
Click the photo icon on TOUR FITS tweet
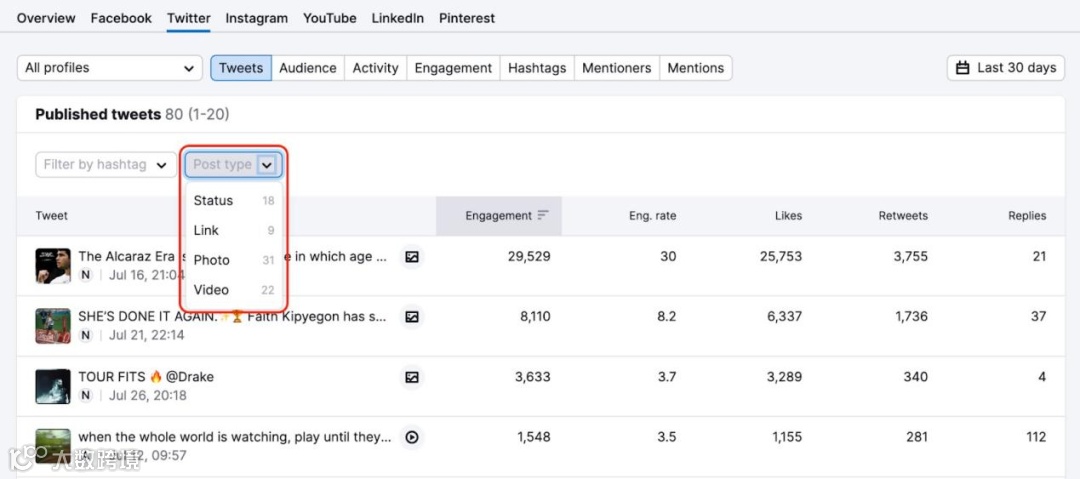click(x=411, y=377)
